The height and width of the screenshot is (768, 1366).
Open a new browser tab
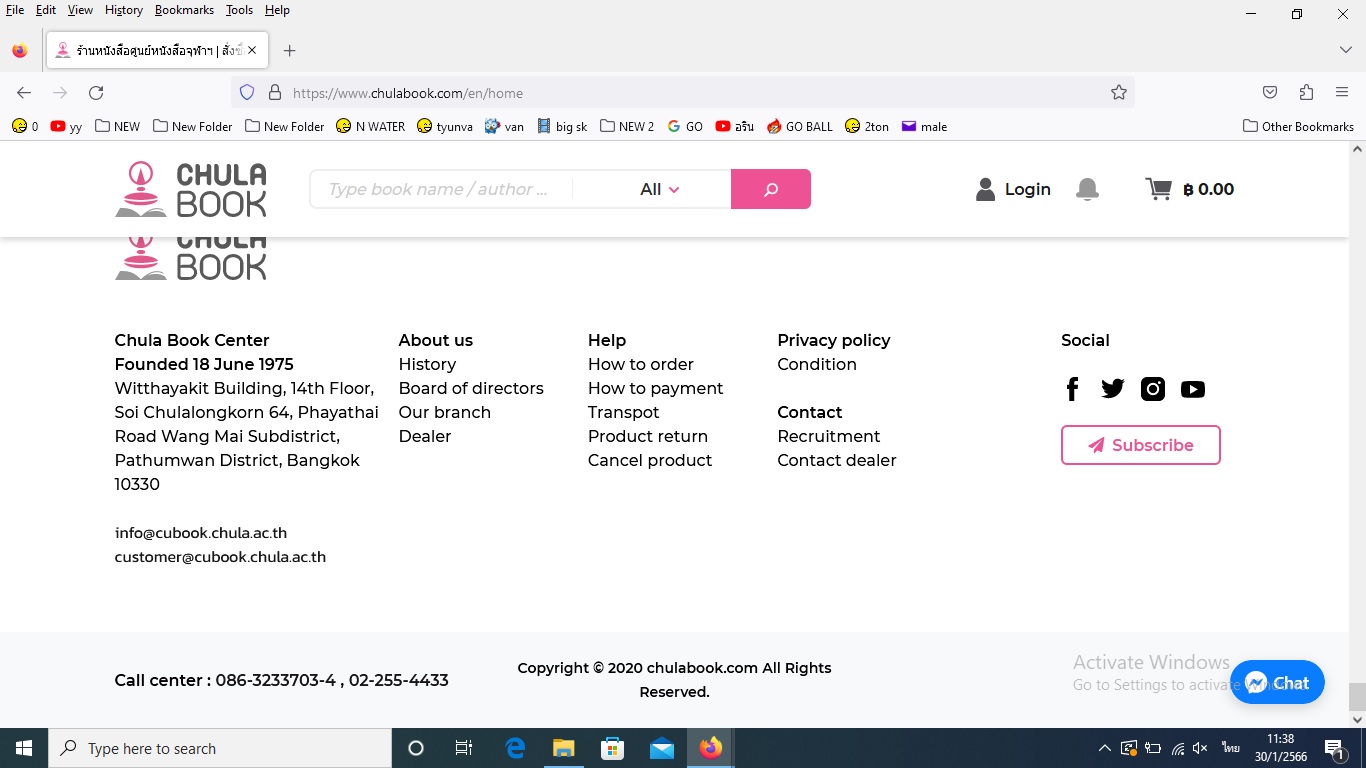(x=289, y=50)
